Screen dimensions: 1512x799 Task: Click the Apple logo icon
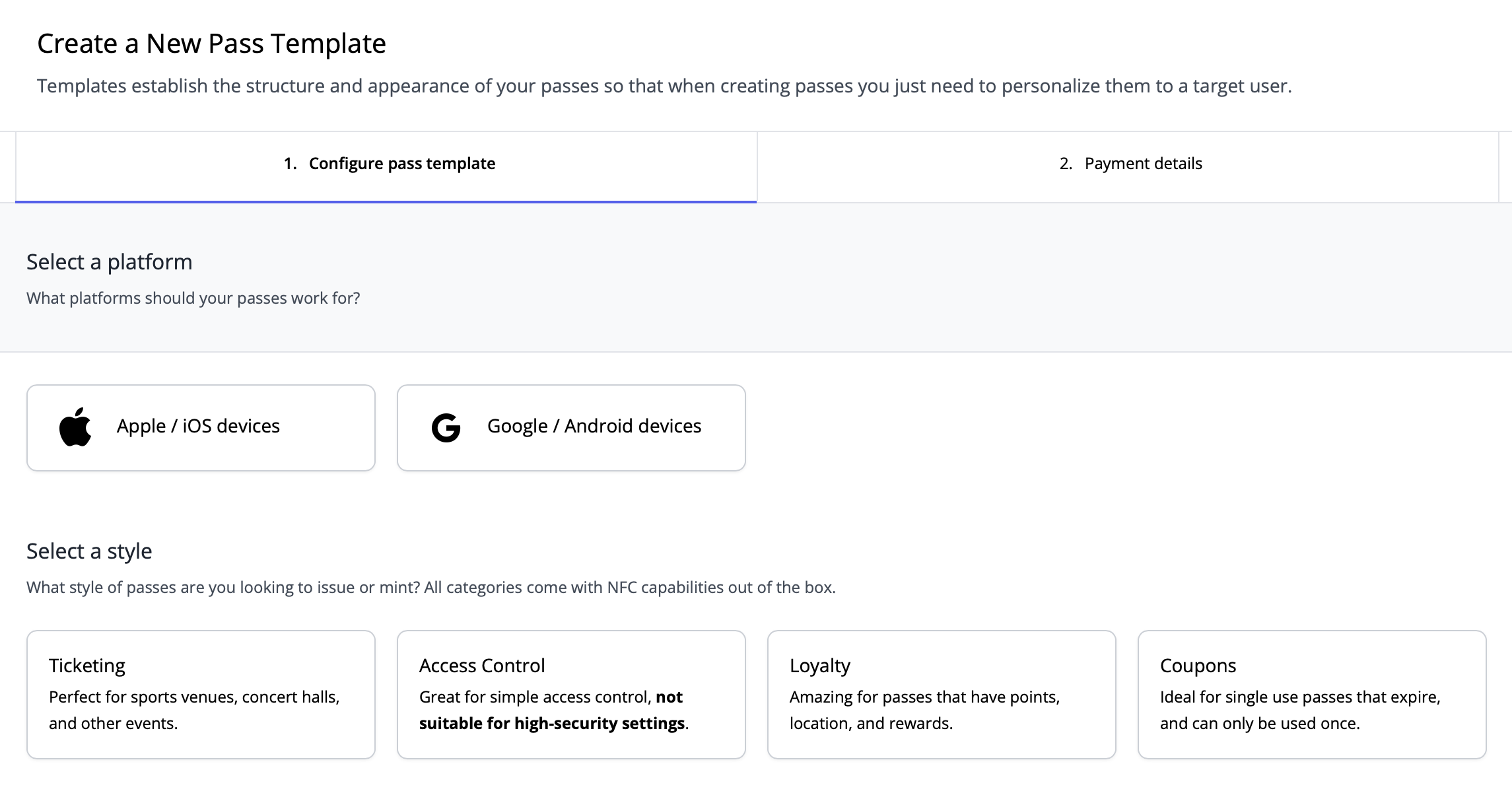click(x=75, y=427)
